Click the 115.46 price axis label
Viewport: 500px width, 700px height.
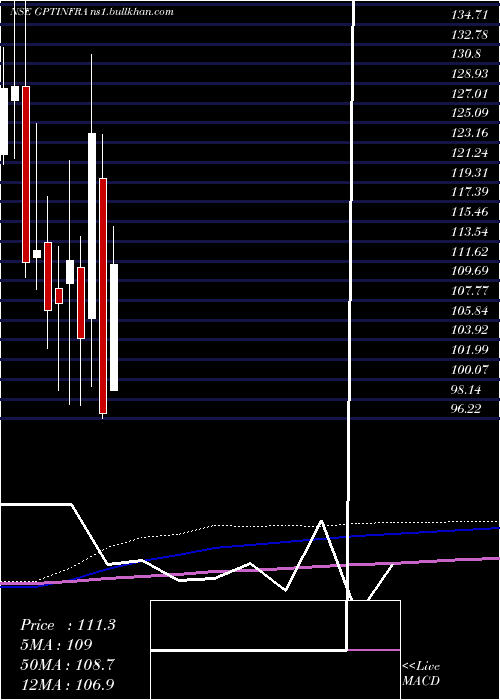pos(469,212)
